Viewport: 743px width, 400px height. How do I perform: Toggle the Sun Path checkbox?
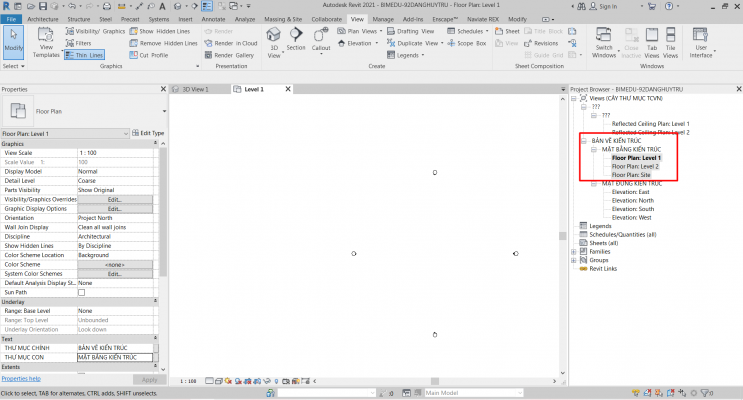(82, 292)
